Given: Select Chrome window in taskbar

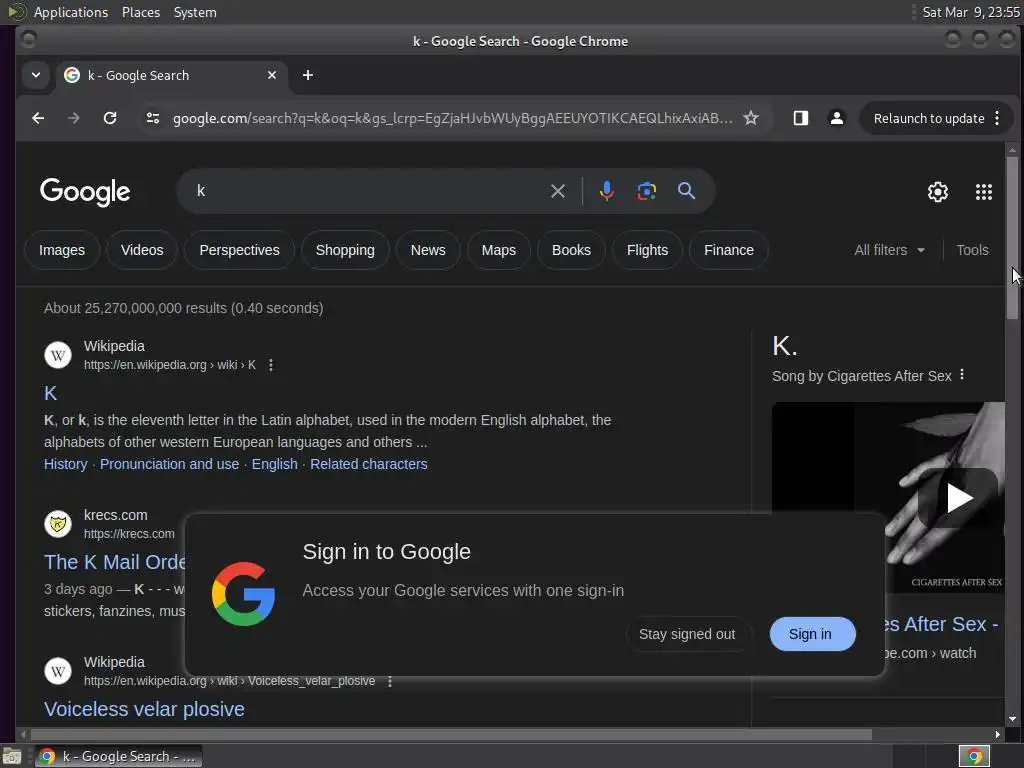Looking at the screenshot, I should [x=119, y=756].
